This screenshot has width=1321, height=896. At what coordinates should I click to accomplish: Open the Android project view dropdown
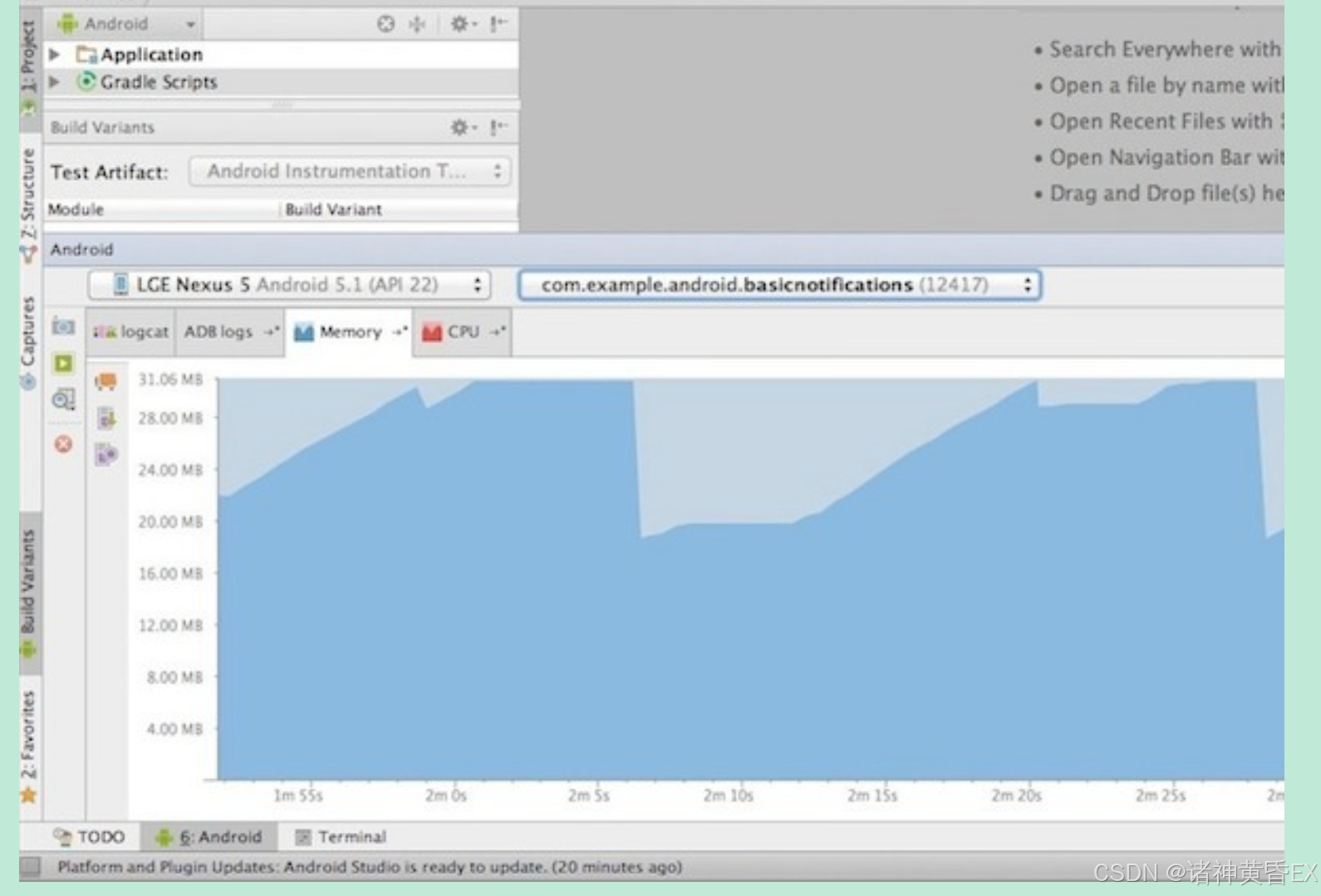pos(127,24)
